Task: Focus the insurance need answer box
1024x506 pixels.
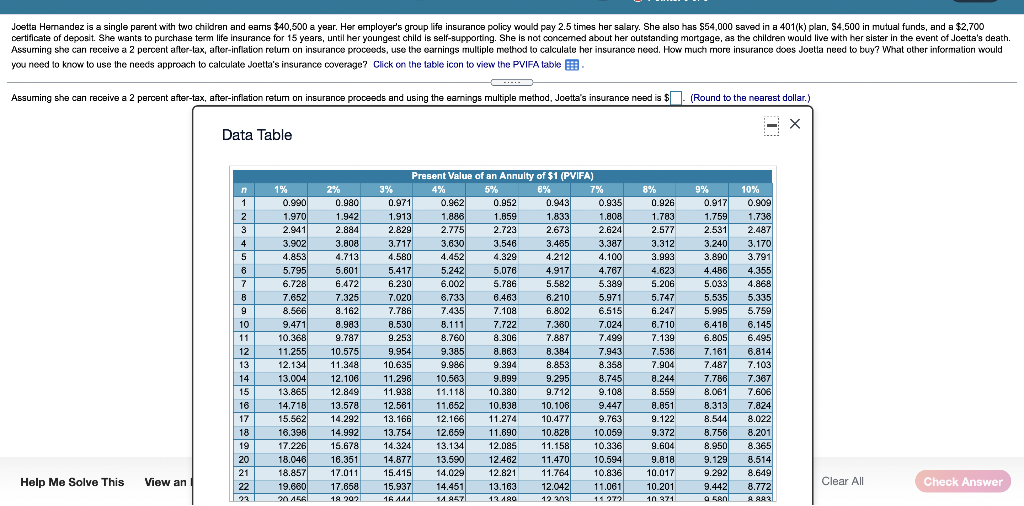Action: click(677, 99)
